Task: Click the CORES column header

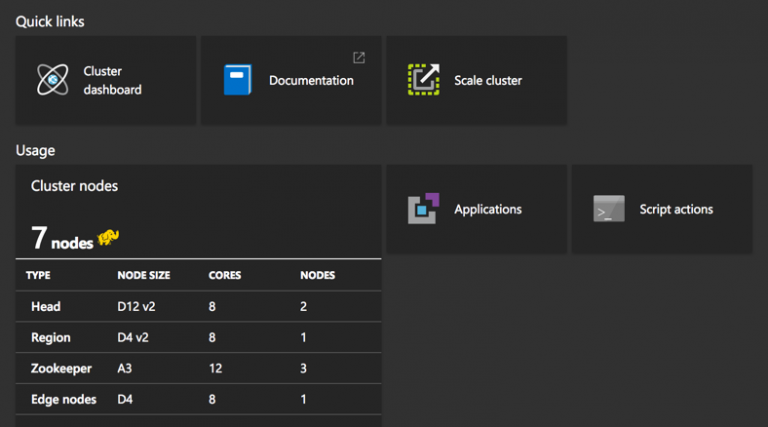Action: click(x=223, y=275)
